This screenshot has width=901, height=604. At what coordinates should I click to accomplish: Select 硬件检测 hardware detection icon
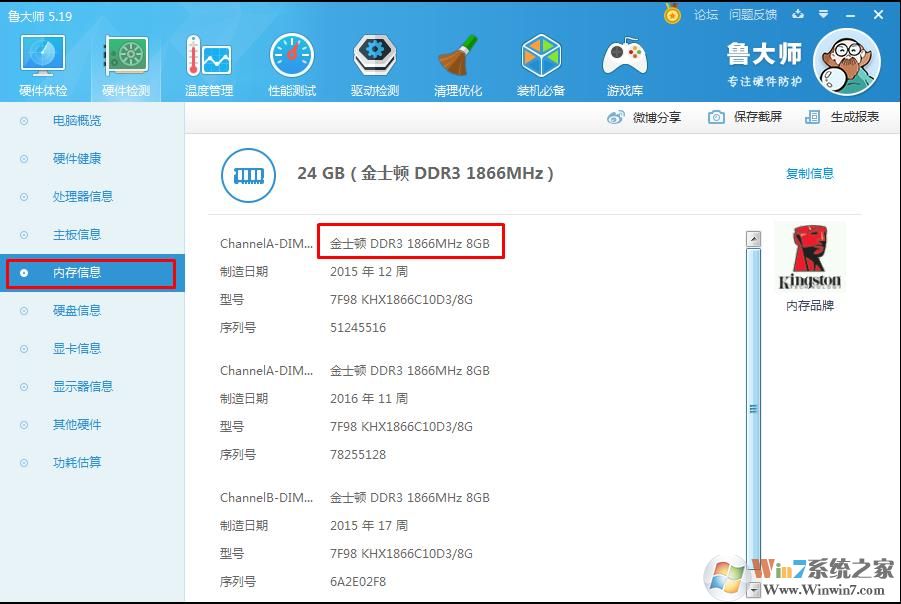click(126, 56)
